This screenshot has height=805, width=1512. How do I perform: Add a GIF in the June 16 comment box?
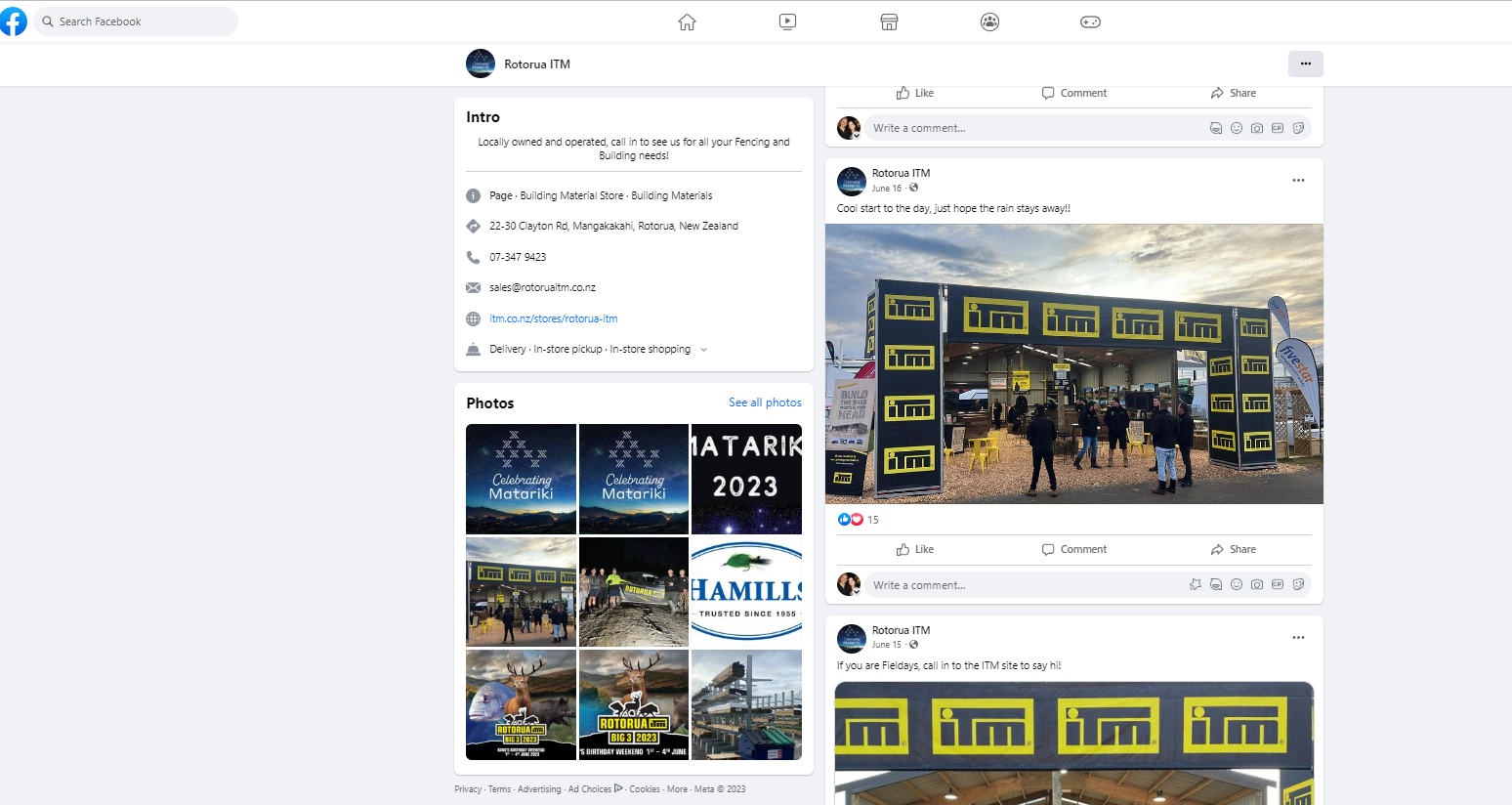click(x=1278, y=585)
